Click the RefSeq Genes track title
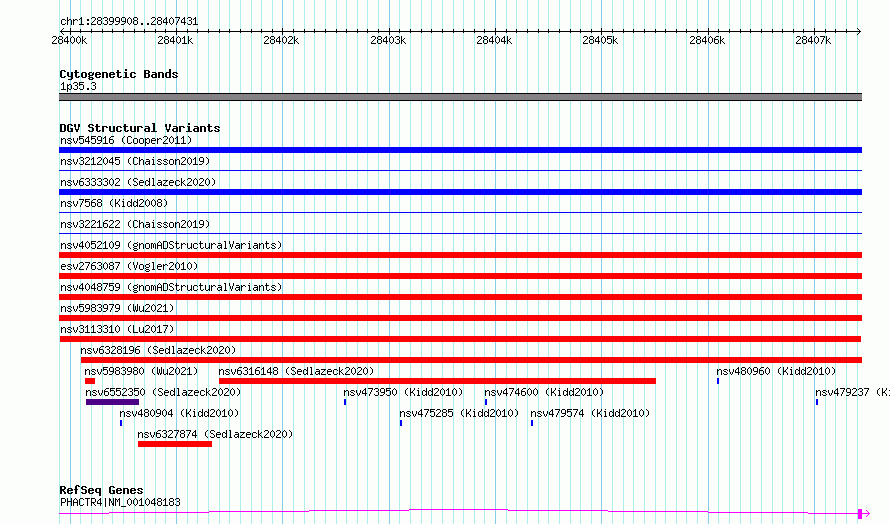The image size is (890, 524). pyautogui.click(x=101, y=490)
